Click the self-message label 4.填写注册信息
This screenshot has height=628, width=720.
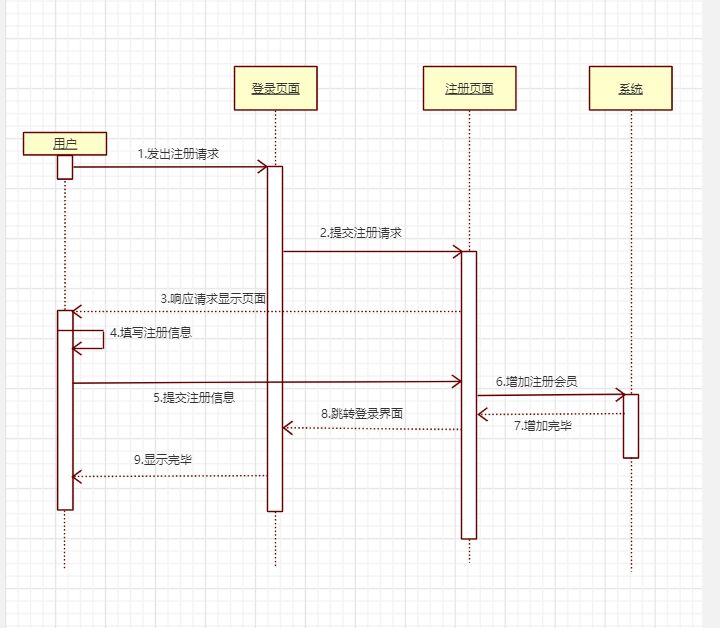click(x=151, y=332)
